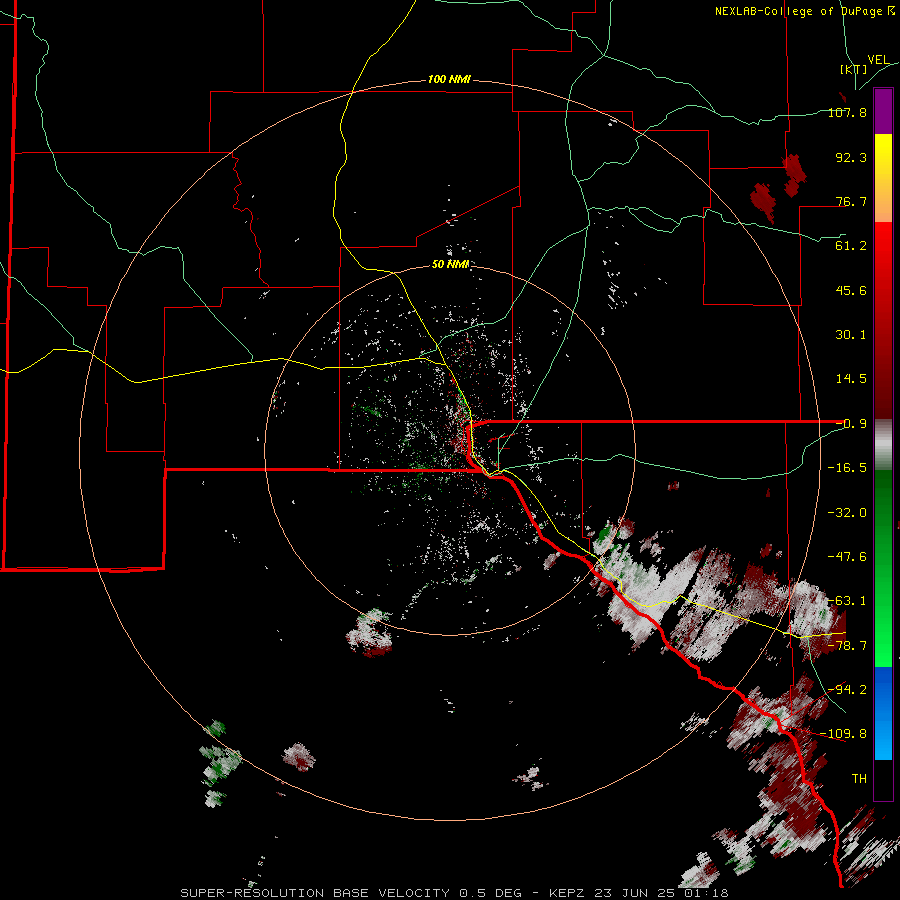Viewport: 900px width, 900px height.
Task: Click the NEXLAB-College of DuPage label
Action: 804,11
